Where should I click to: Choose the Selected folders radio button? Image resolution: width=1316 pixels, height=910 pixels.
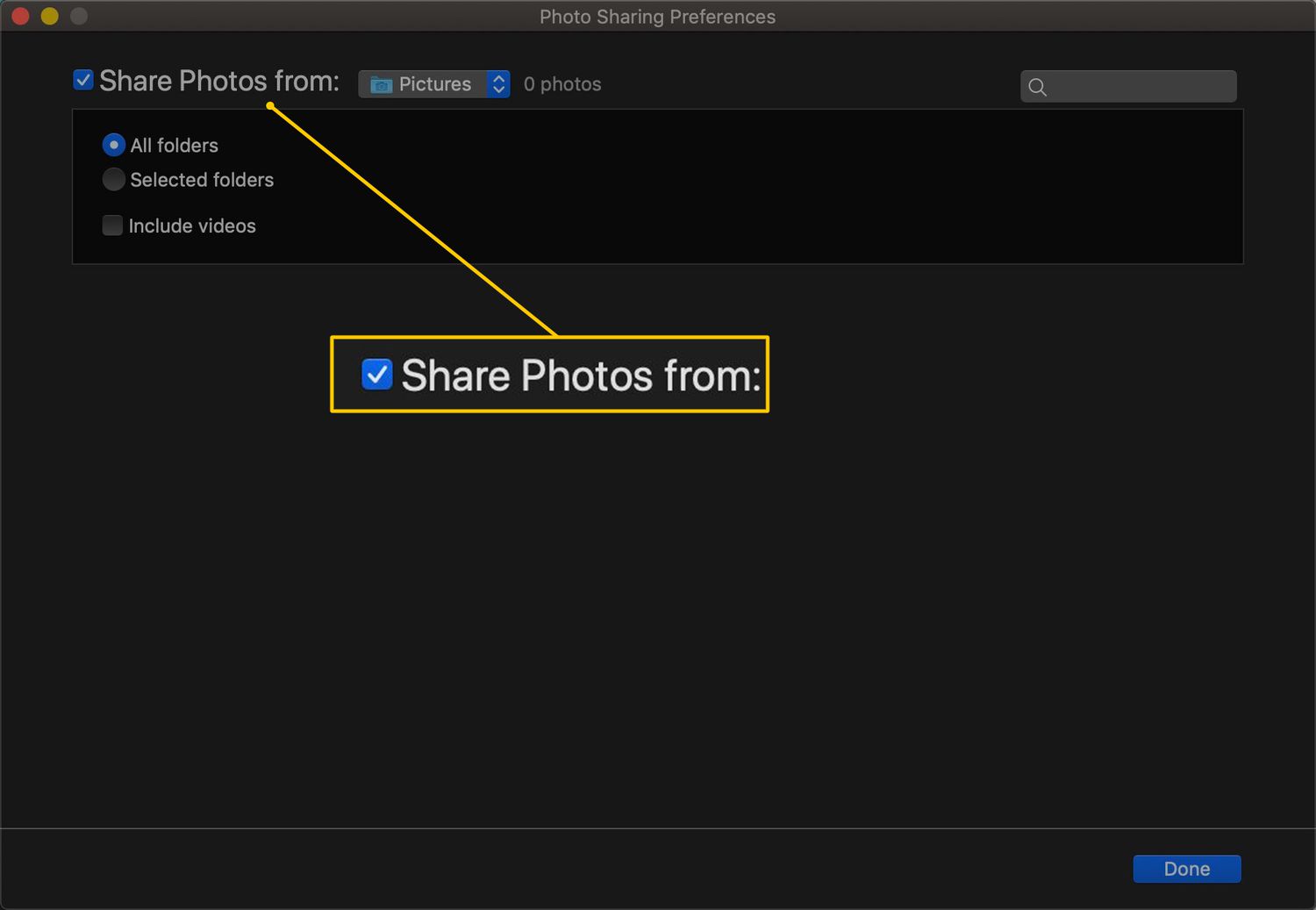(x=113, y=180)
